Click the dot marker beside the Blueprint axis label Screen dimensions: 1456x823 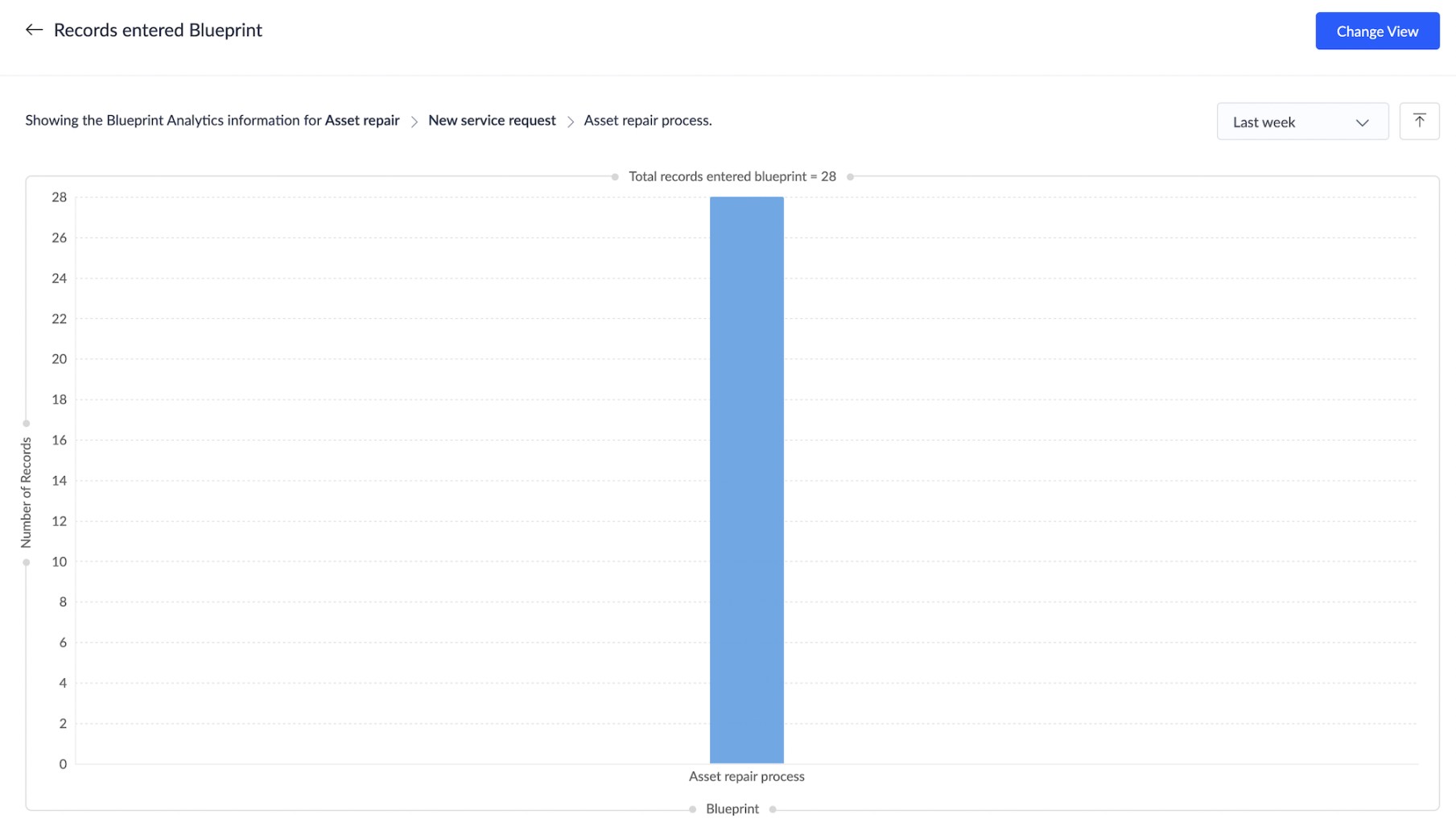tap(692, 809)
